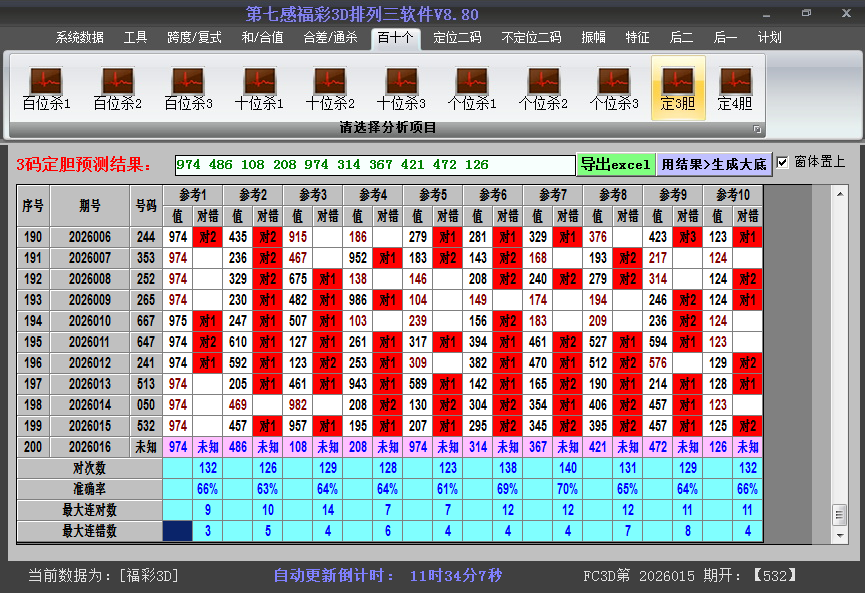The height and width of the screenshot is (593, 865).
Task: Select the 百位杀2 analysis icon
Action: tap(116, 80)
